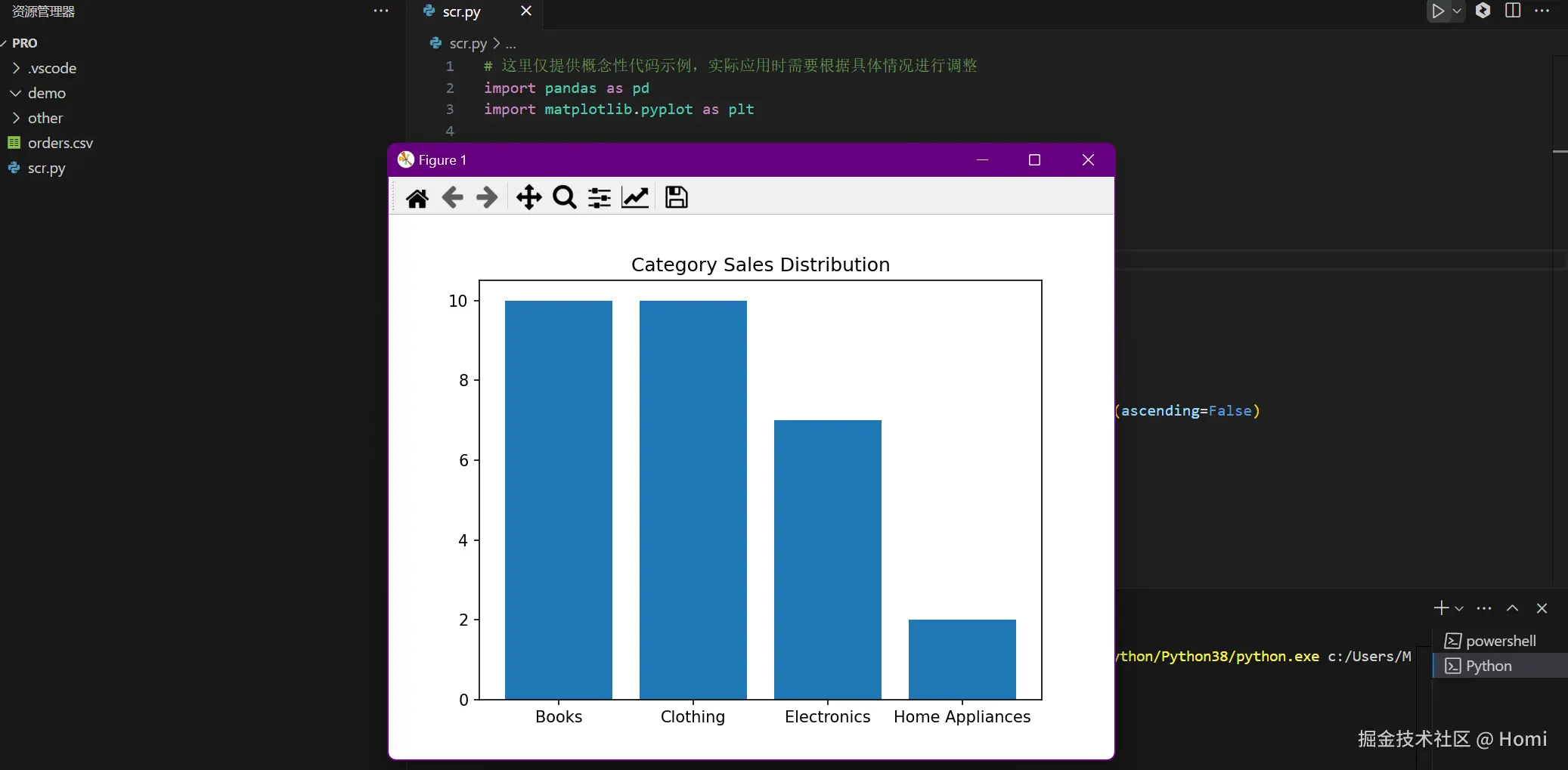Close the terminal panel

[x=1542, y=608]
